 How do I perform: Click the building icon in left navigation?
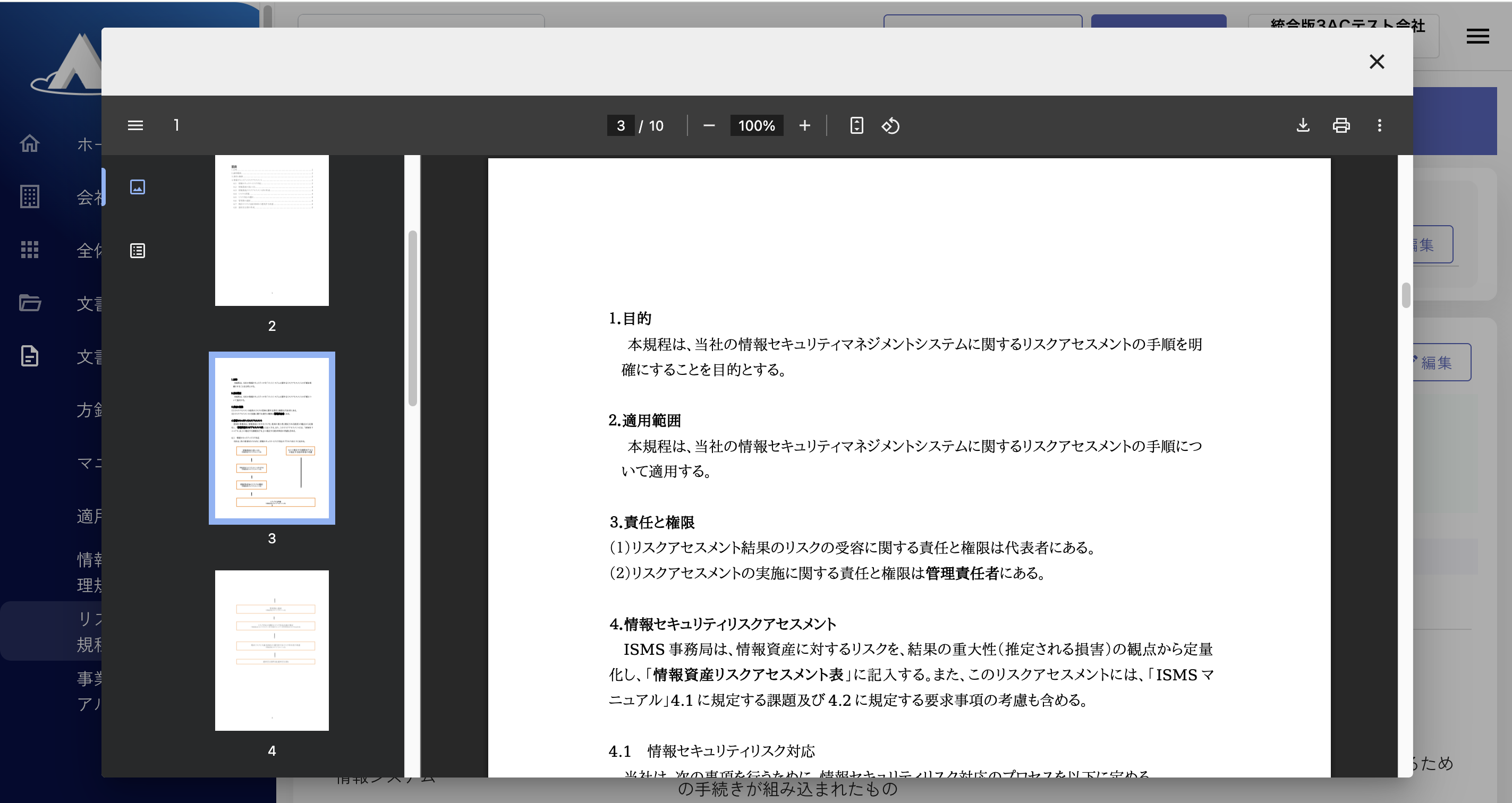point(29,197)
